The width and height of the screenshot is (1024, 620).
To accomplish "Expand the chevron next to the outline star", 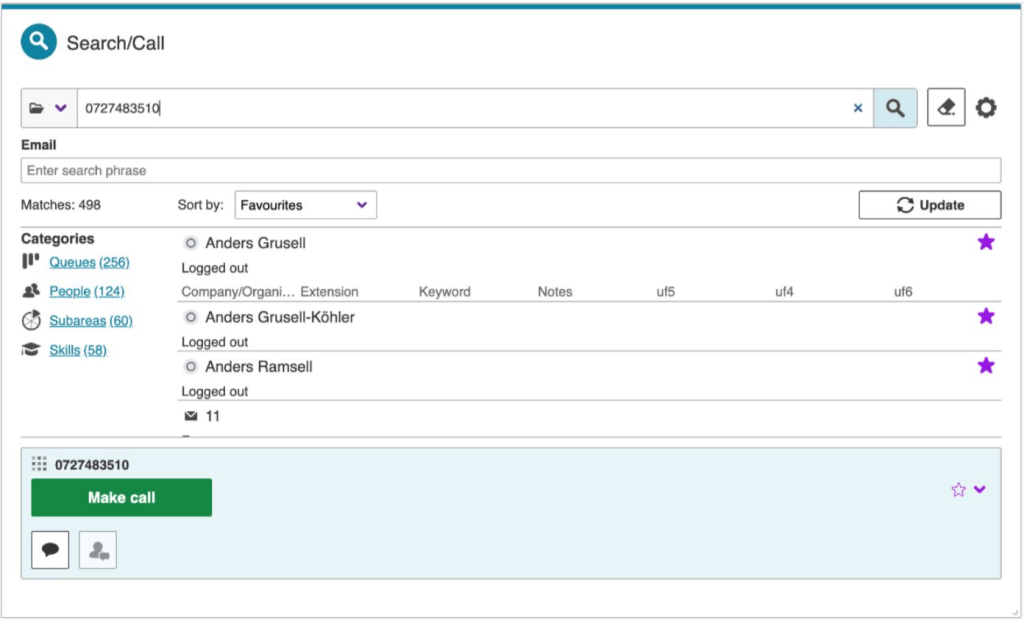I will click(980, 489).
